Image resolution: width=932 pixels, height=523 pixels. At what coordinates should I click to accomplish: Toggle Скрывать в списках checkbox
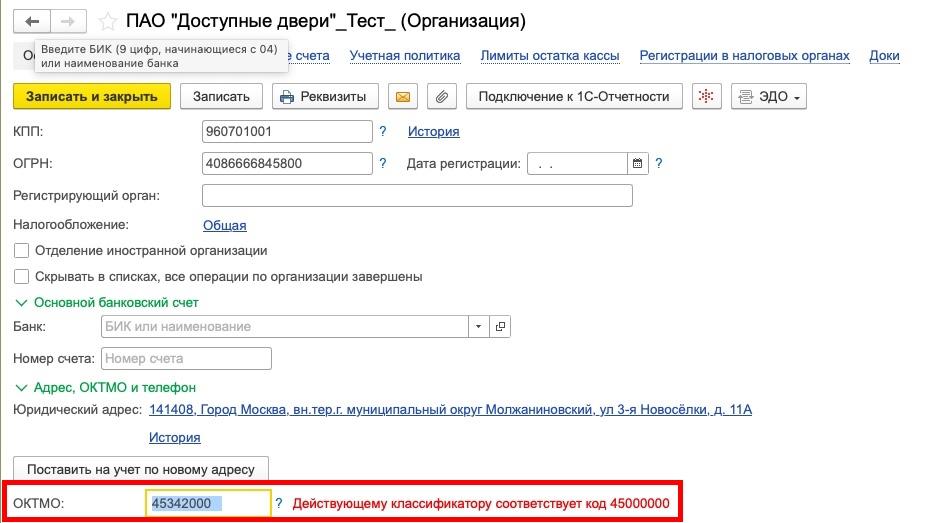pos(22,276)
